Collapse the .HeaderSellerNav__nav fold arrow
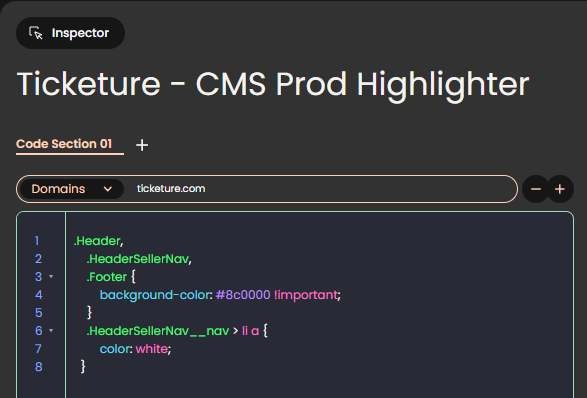 click(x=51, y=331)
